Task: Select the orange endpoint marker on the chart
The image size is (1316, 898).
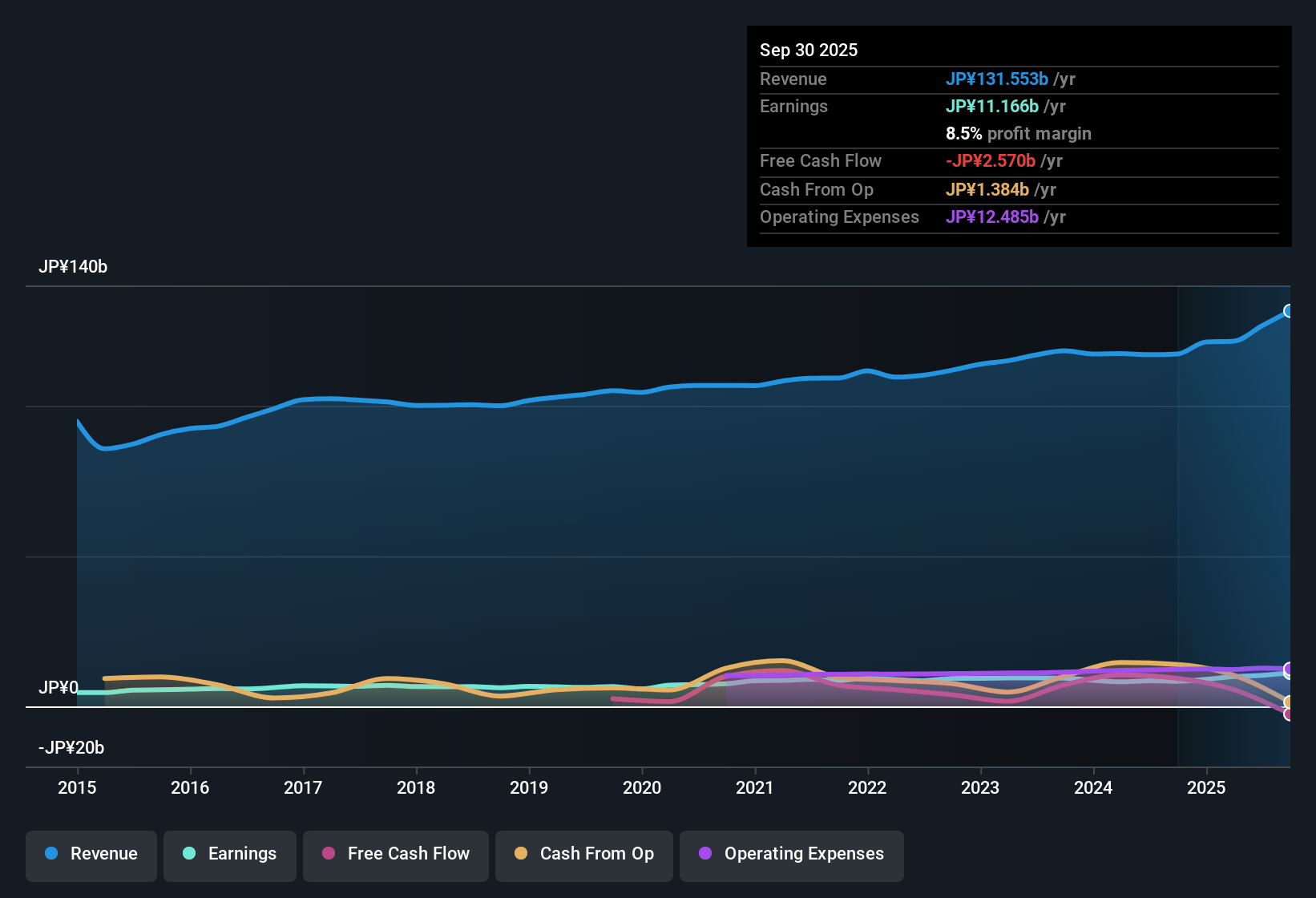Action: tap(1289, 700)
